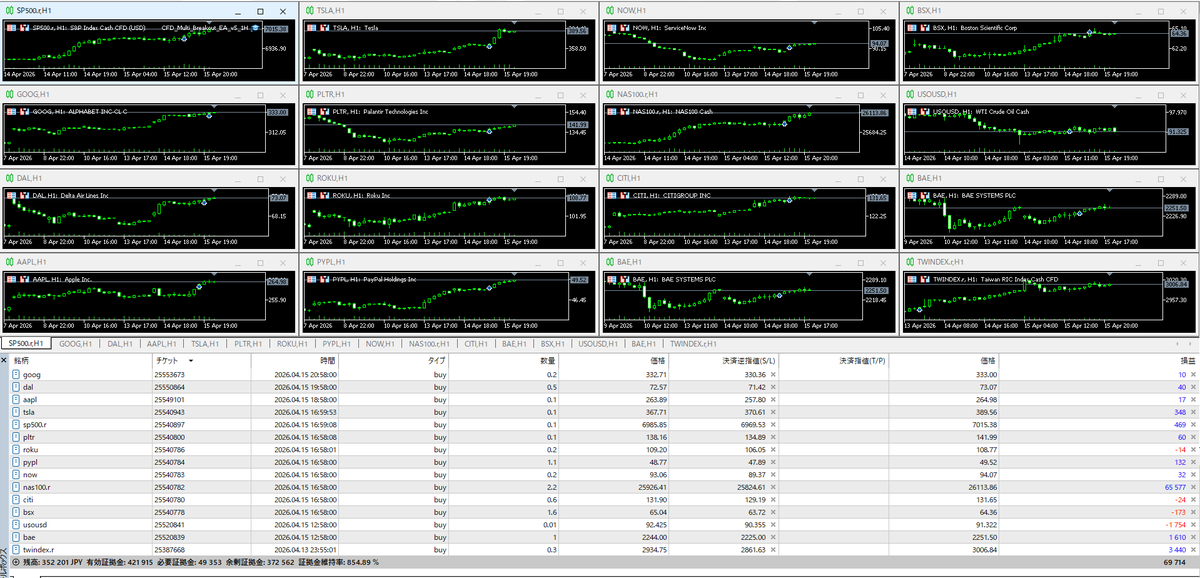Click the position icon in usousd row

tap(16, 523)
